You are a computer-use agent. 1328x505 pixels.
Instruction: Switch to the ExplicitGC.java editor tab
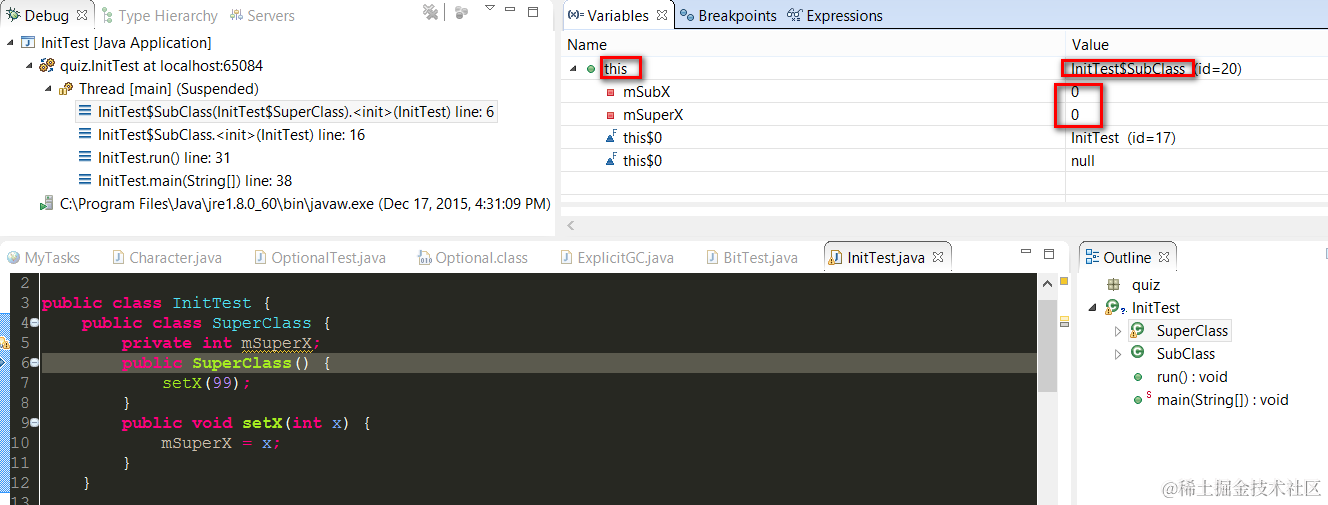pos(617,258)
